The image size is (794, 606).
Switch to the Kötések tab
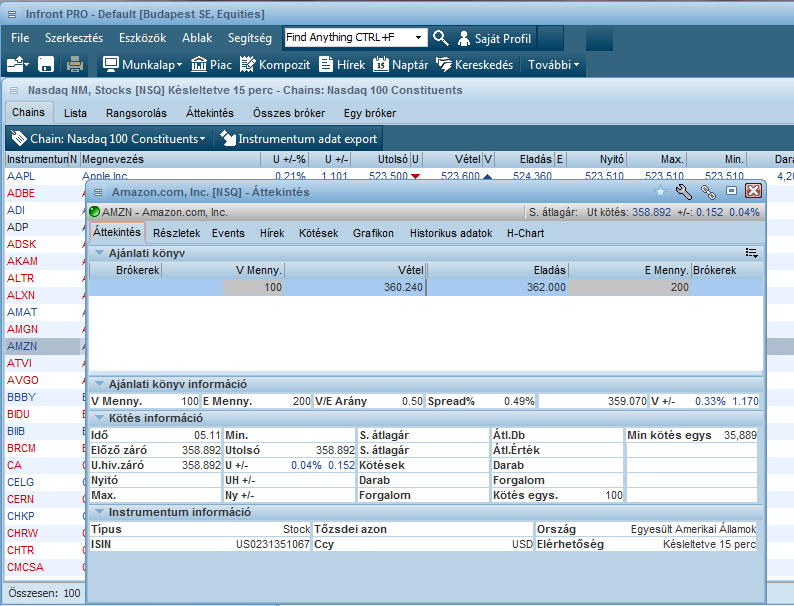tap(319, 233)
